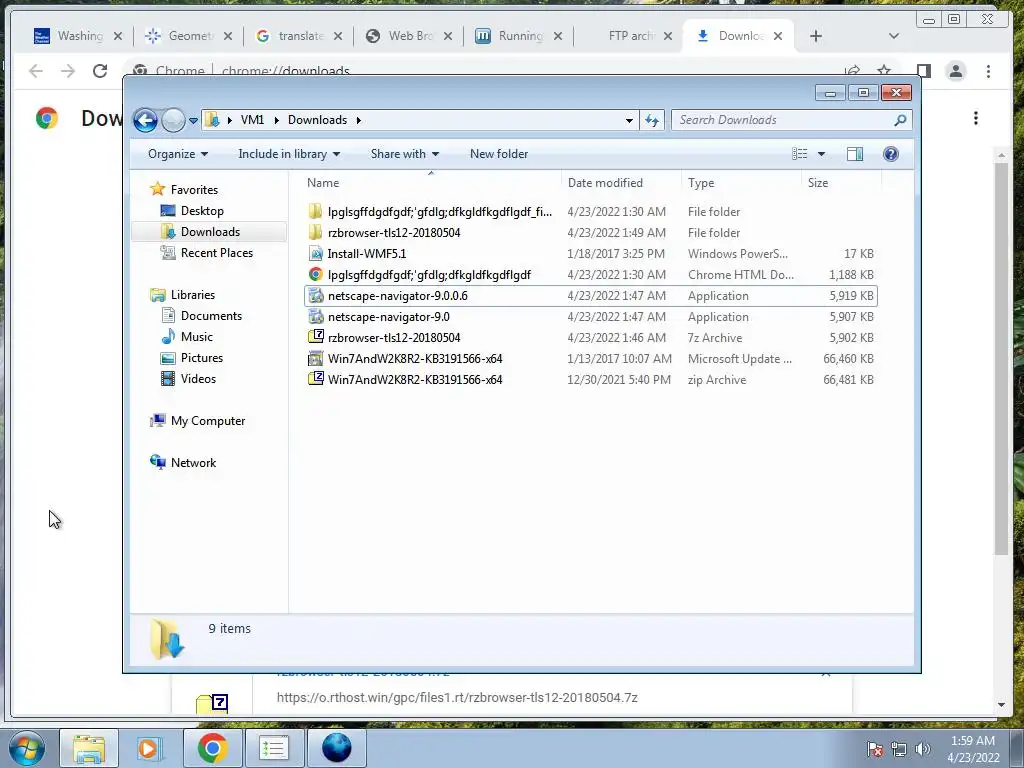Switch to the Web Bro Chrome tab
This screenshot has width=1024, height=768.
tap(410, 36)
